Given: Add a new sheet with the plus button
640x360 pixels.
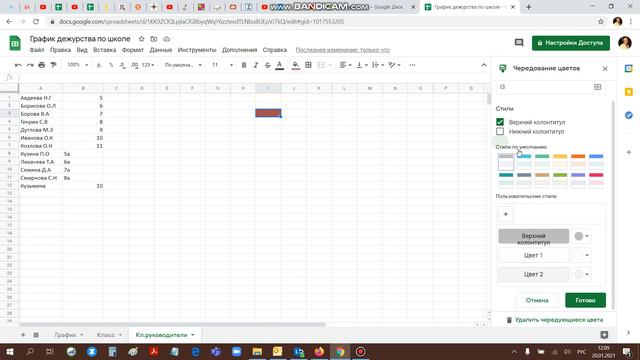Looking at the screenshot, I should point(23,335).
